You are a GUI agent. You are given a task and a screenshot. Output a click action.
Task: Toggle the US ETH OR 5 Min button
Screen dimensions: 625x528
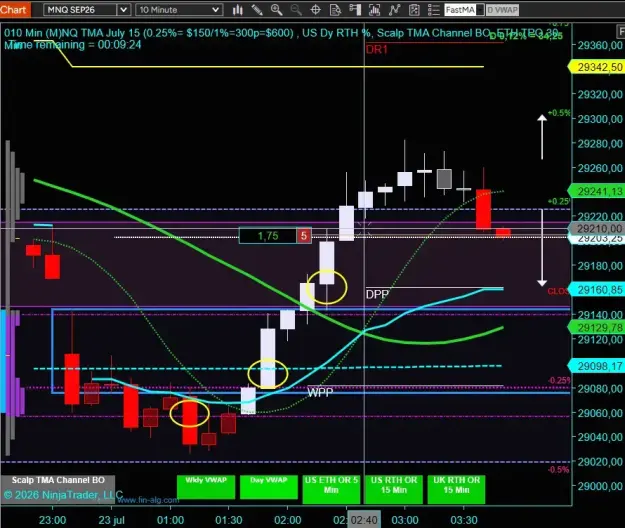coord(331,488)
